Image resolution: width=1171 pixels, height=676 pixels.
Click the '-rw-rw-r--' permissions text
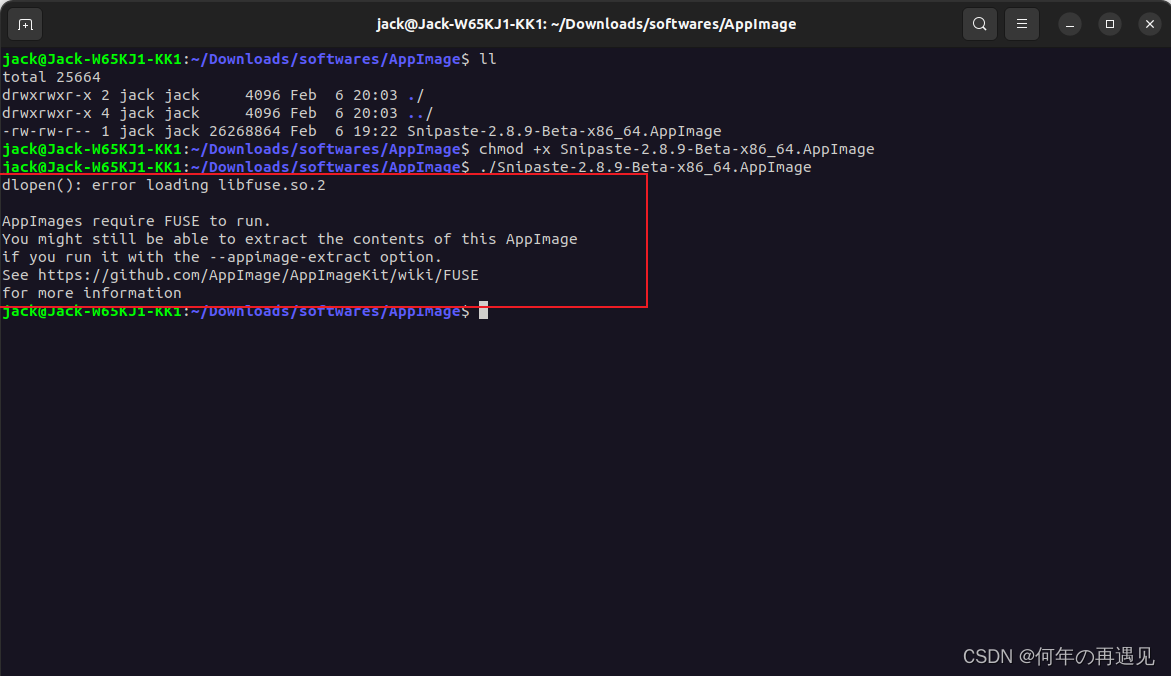(x=46, y=131)
